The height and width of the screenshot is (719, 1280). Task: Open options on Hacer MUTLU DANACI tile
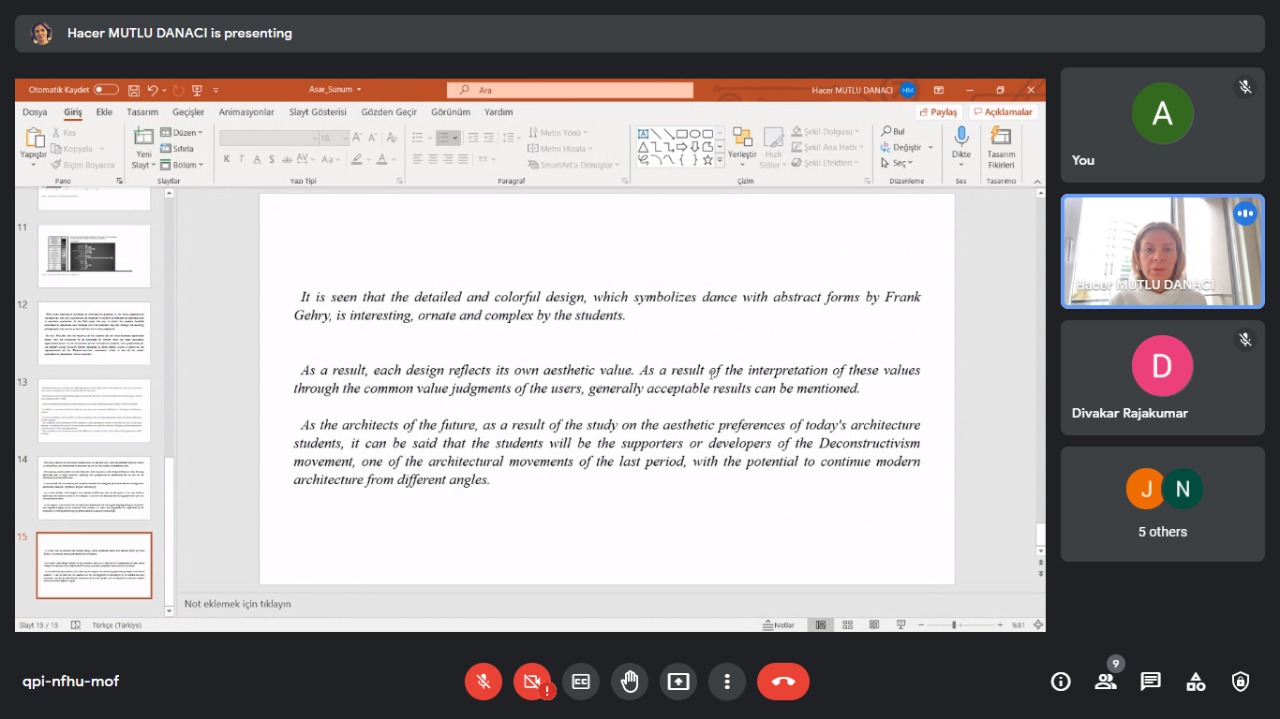1245,213
